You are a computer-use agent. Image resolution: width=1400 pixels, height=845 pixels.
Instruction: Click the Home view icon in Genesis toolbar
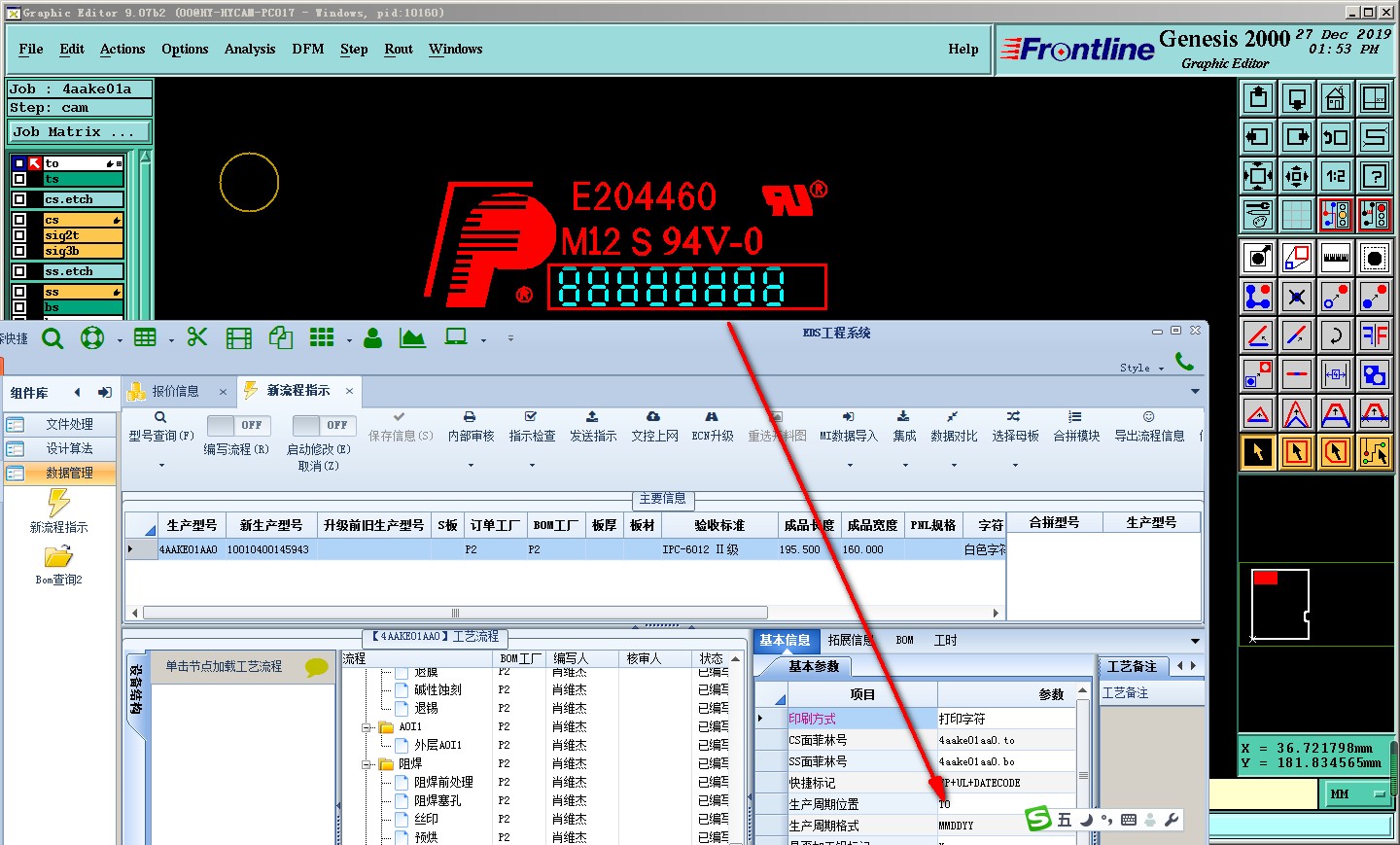pyautogui.click(x=1336, y=98)
